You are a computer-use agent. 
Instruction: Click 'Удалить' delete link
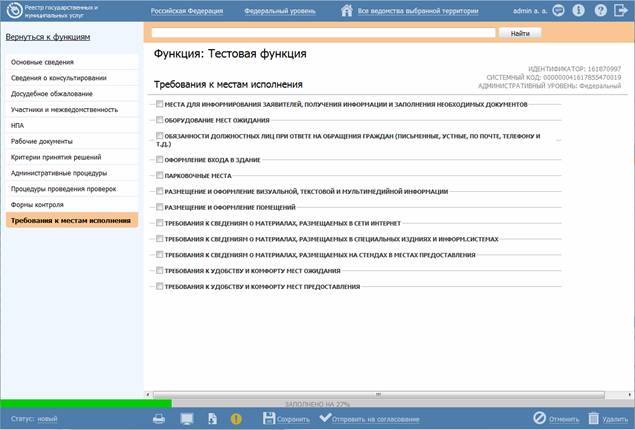point(615,419)
